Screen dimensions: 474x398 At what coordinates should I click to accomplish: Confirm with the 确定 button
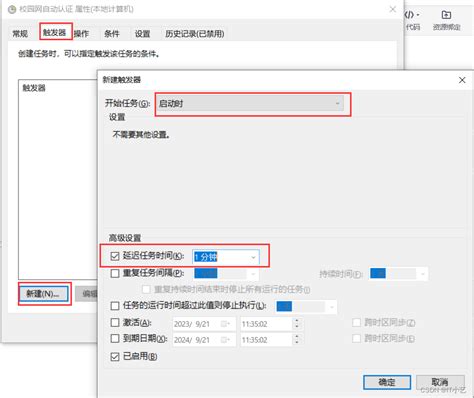click(x=387, y=382)
